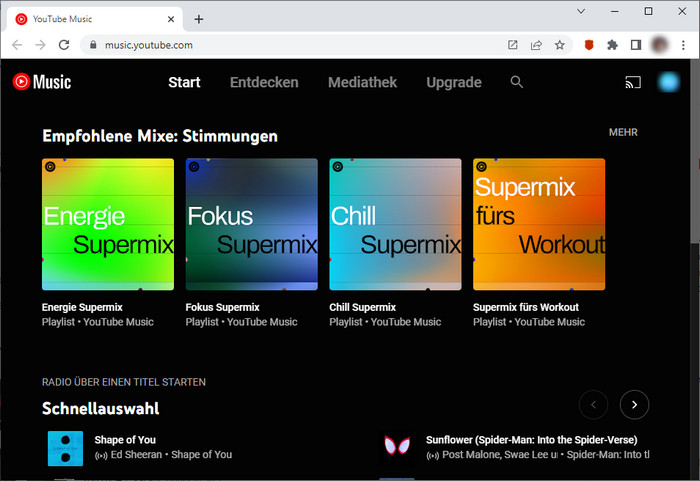This screenshot has width=700, height=481.
Task: Click the Chill Supermix title link
Action: pyautogui.click(x=362, y=307)
